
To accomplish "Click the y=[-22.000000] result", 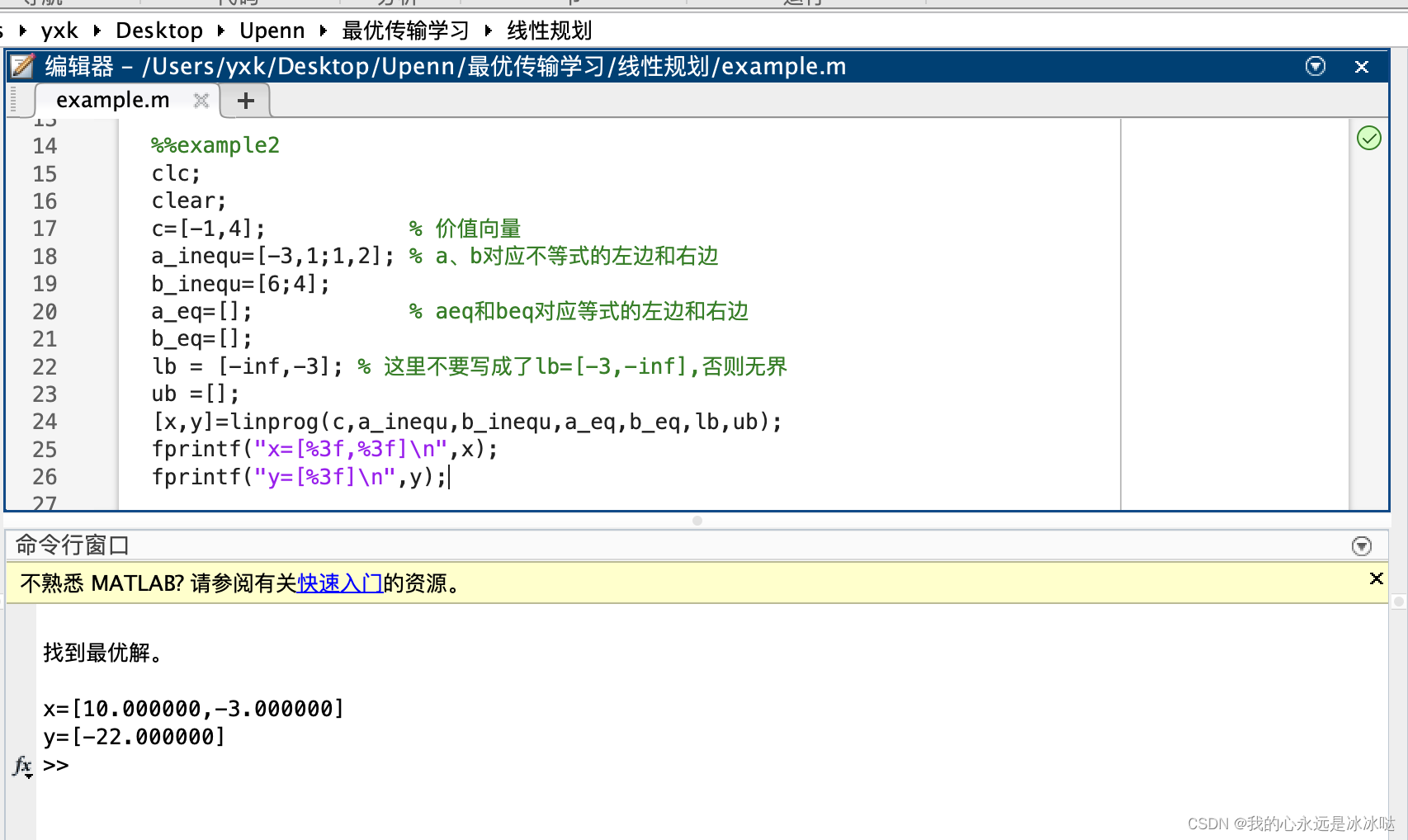I will pos(134,737).
